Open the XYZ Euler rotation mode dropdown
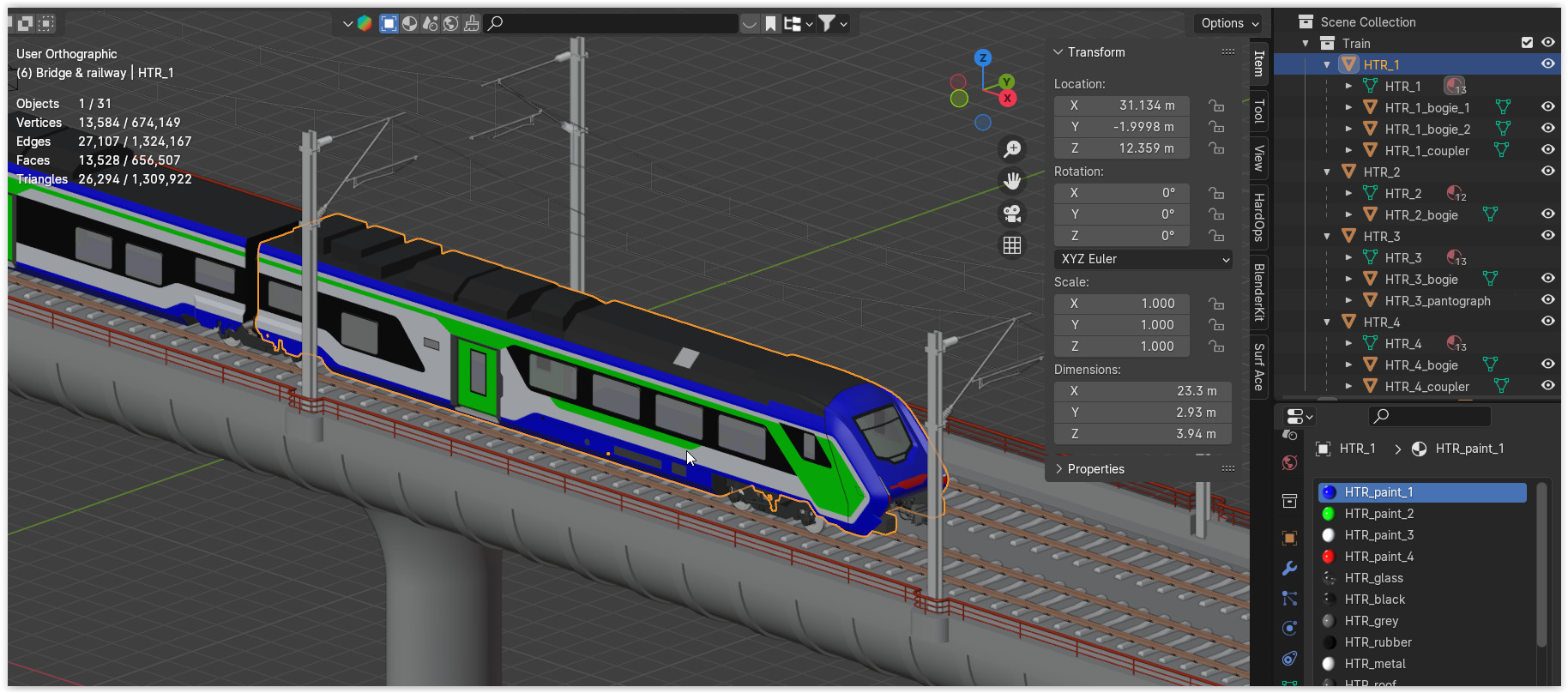The height and width of the screenshot is (693, 1568). click(x=1143, y=259)
